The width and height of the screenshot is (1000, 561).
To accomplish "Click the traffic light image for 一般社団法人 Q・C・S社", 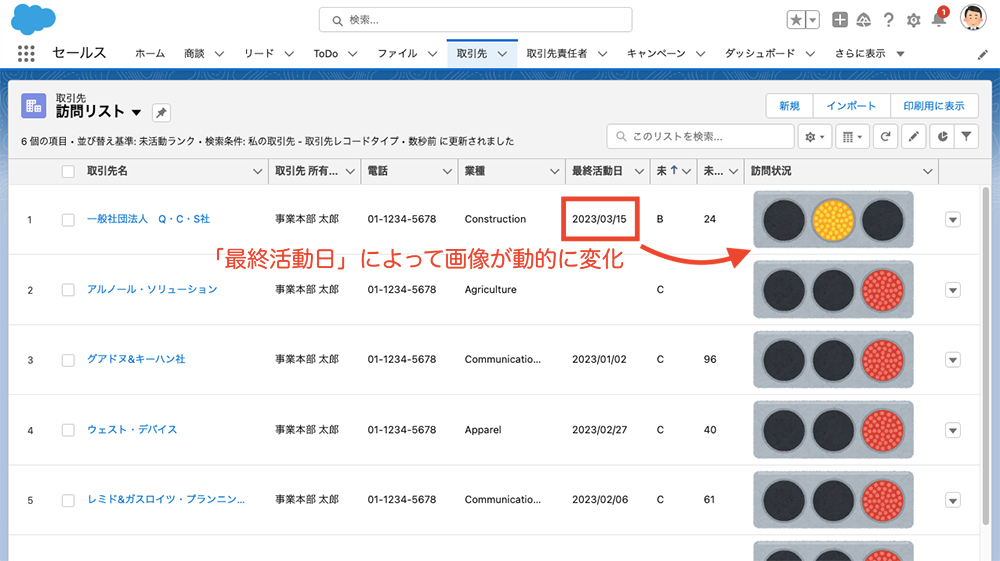I will [x=833, y=219].
